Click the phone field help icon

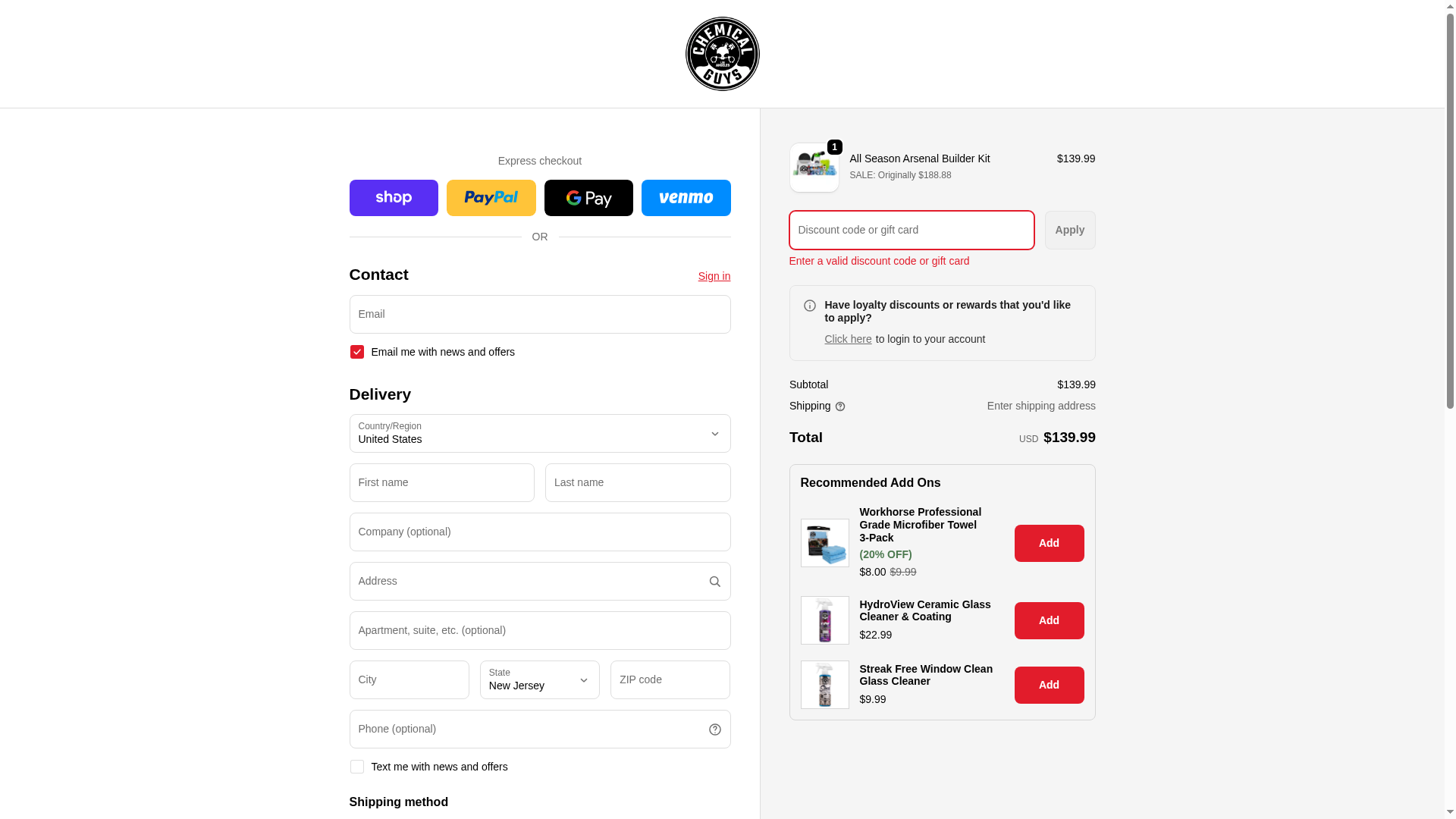714,730
